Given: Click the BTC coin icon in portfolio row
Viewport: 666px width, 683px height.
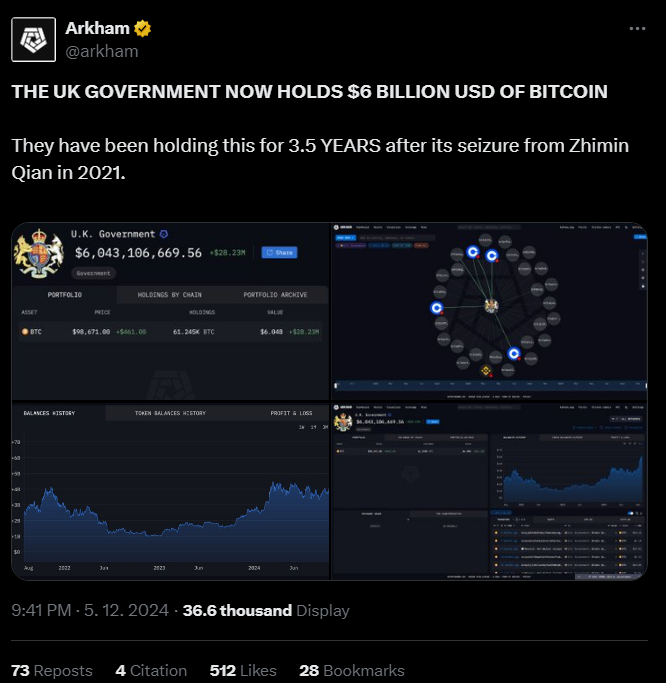Looking at the screenshot, I should 25,332.
